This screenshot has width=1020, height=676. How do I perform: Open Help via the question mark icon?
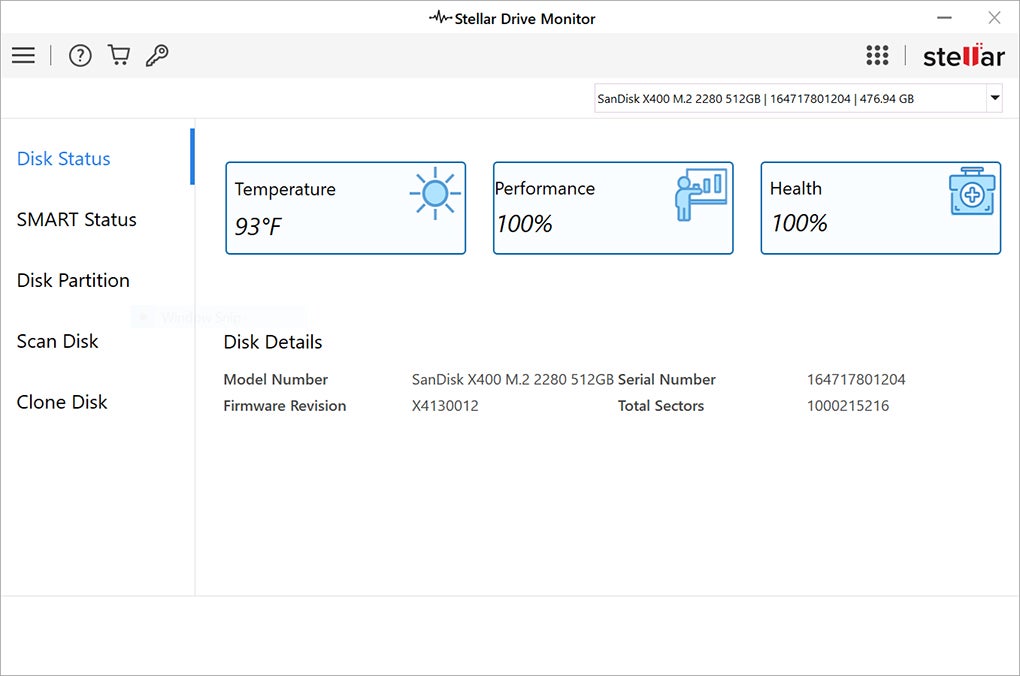pos(80,55)
